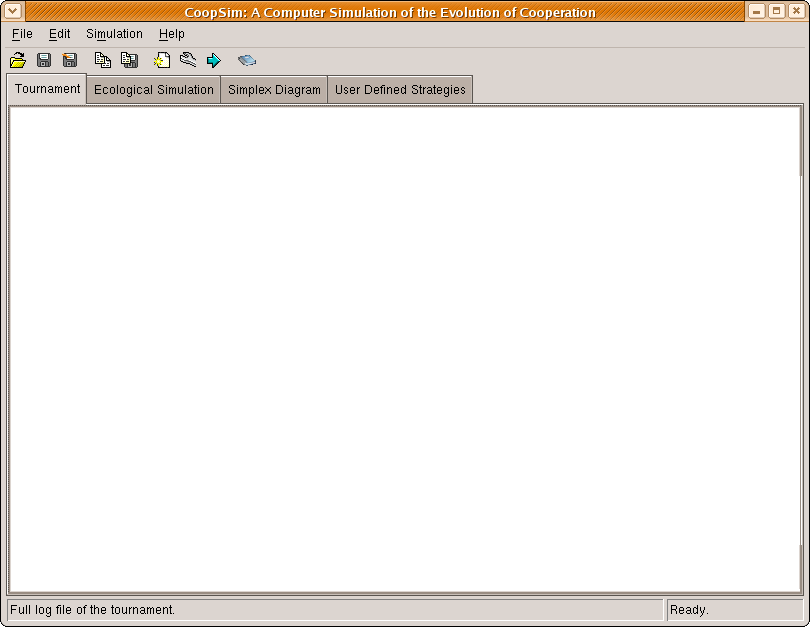Open the Edit menu

coord(59,34)
